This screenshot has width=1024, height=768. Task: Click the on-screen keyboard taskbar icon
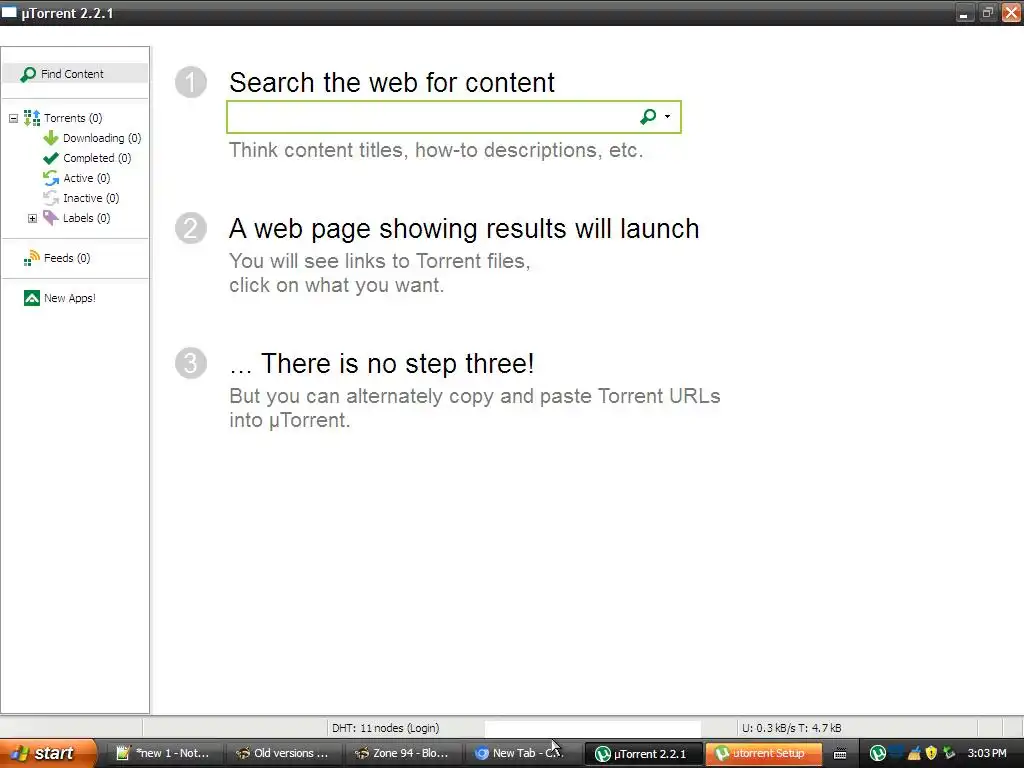(x=840, y=754)
